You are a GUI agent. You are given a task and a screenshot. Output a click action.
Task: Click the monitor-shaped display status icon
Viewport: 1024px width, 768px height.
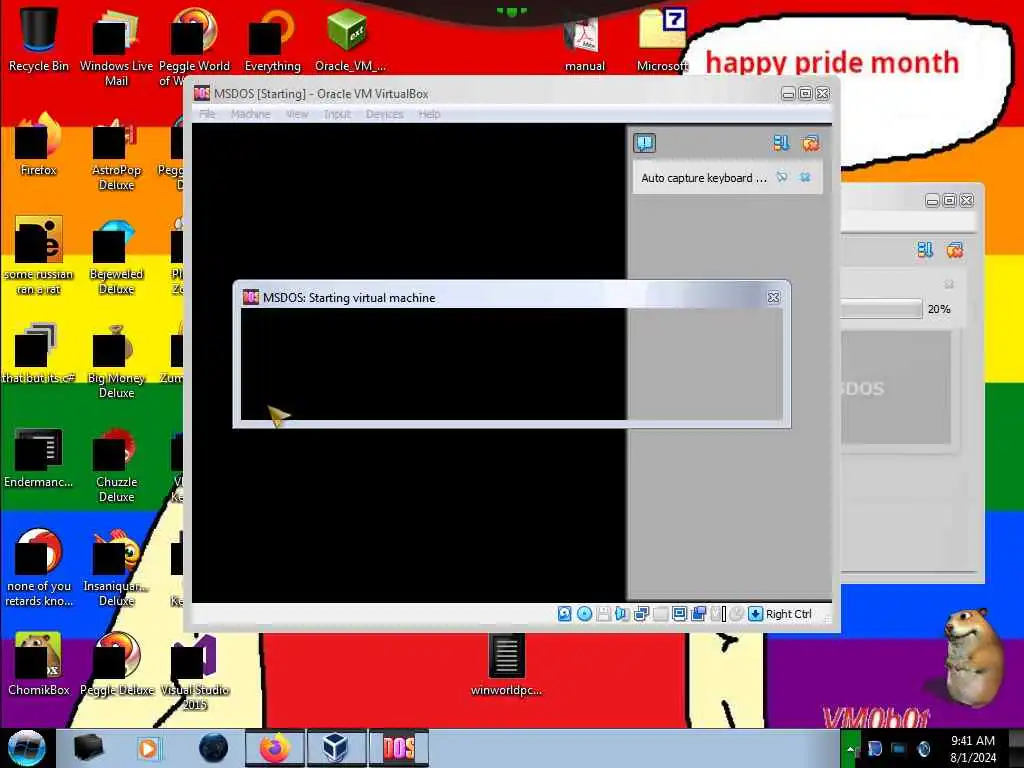tap(679, 614)
